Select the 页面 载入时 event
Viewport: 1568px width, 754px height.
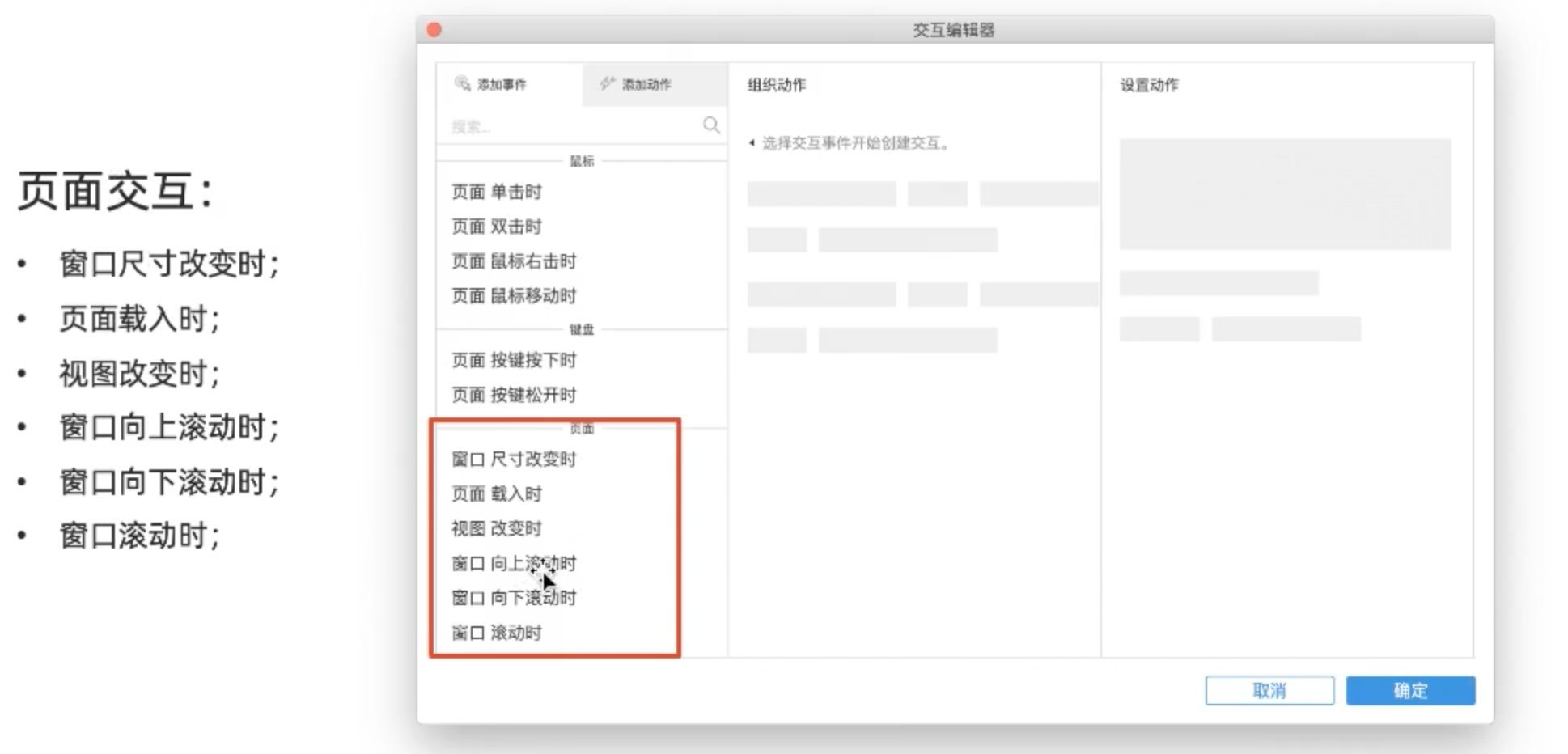tap(497, 494)
